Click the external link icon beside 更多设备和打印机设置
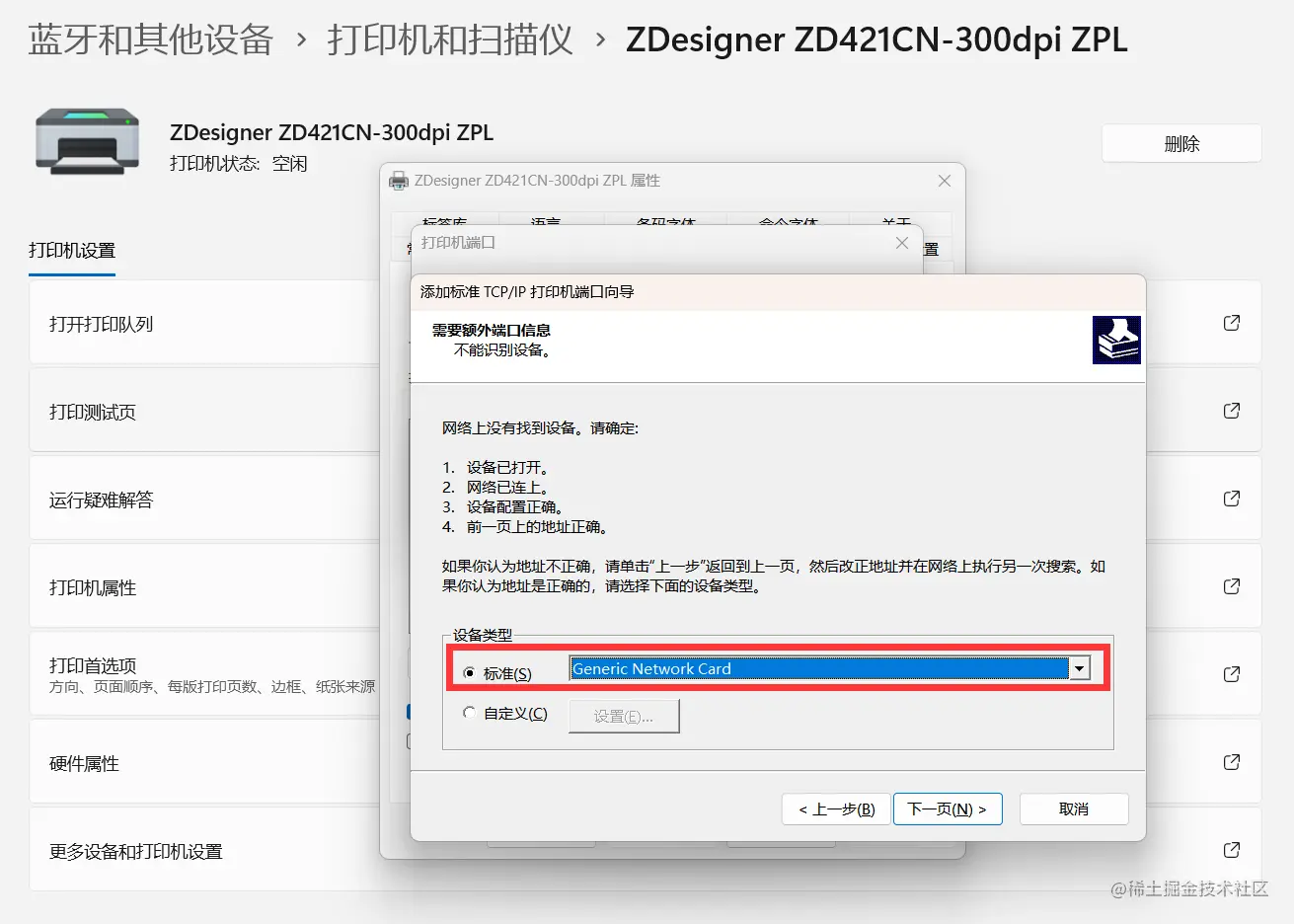 click(1231, 849)
